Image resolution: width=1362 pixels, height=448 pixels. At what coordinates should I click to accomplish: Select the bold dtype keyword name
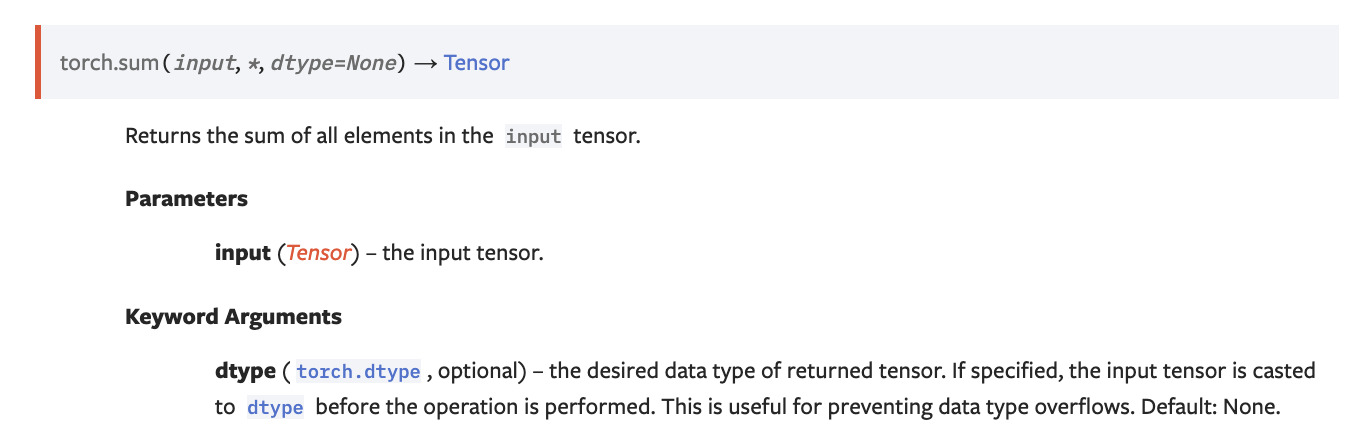[x=245, y=372]
